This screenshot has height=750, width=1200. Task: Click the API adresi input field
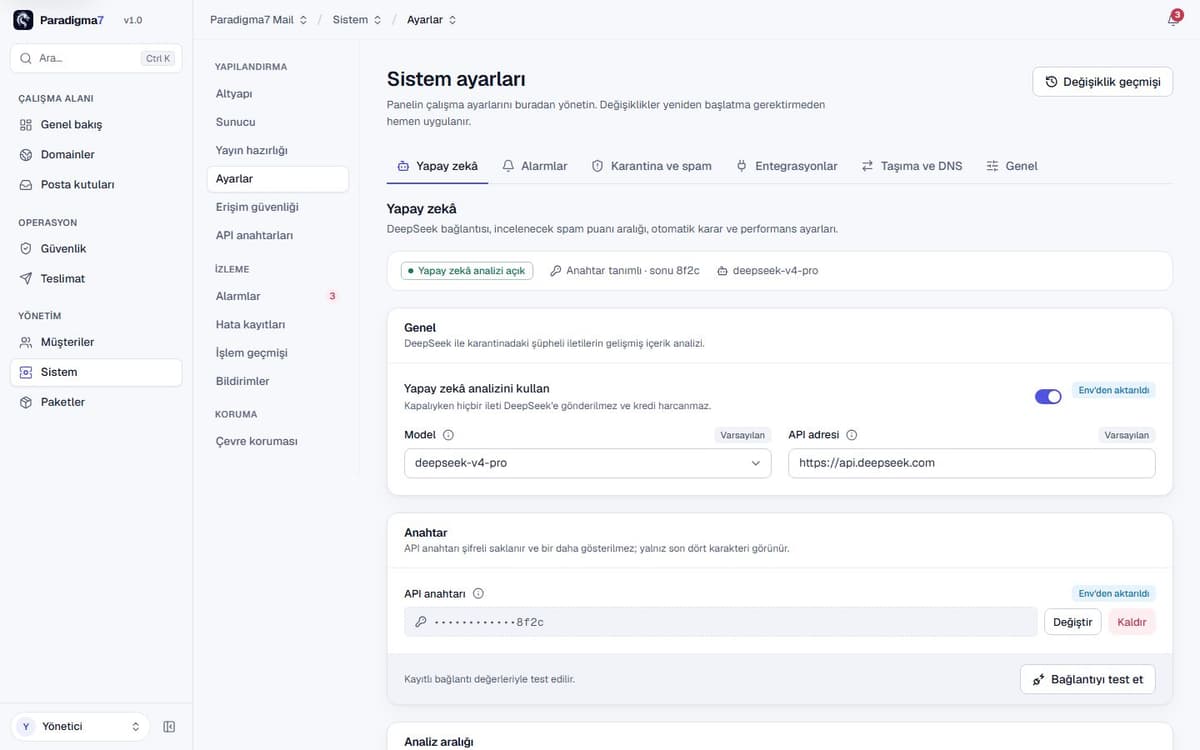972,463
